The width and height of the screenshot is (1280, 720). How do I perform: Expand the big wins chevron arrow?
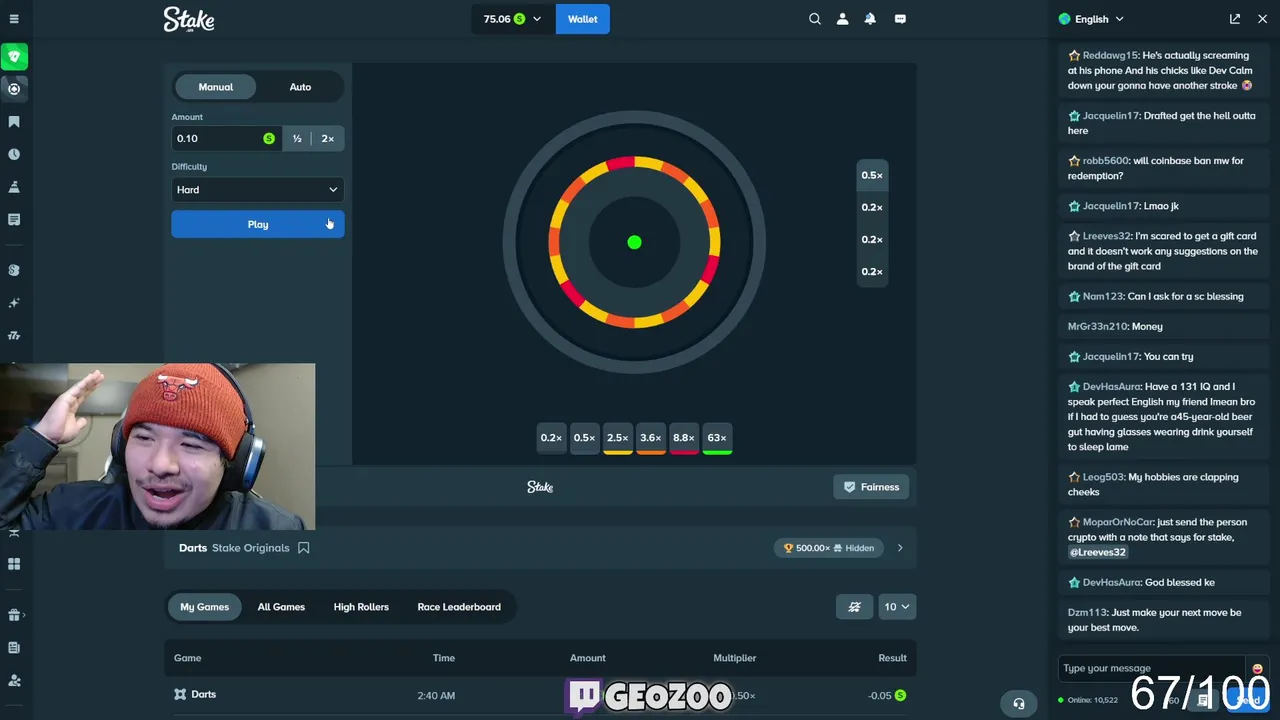point(900,548)
